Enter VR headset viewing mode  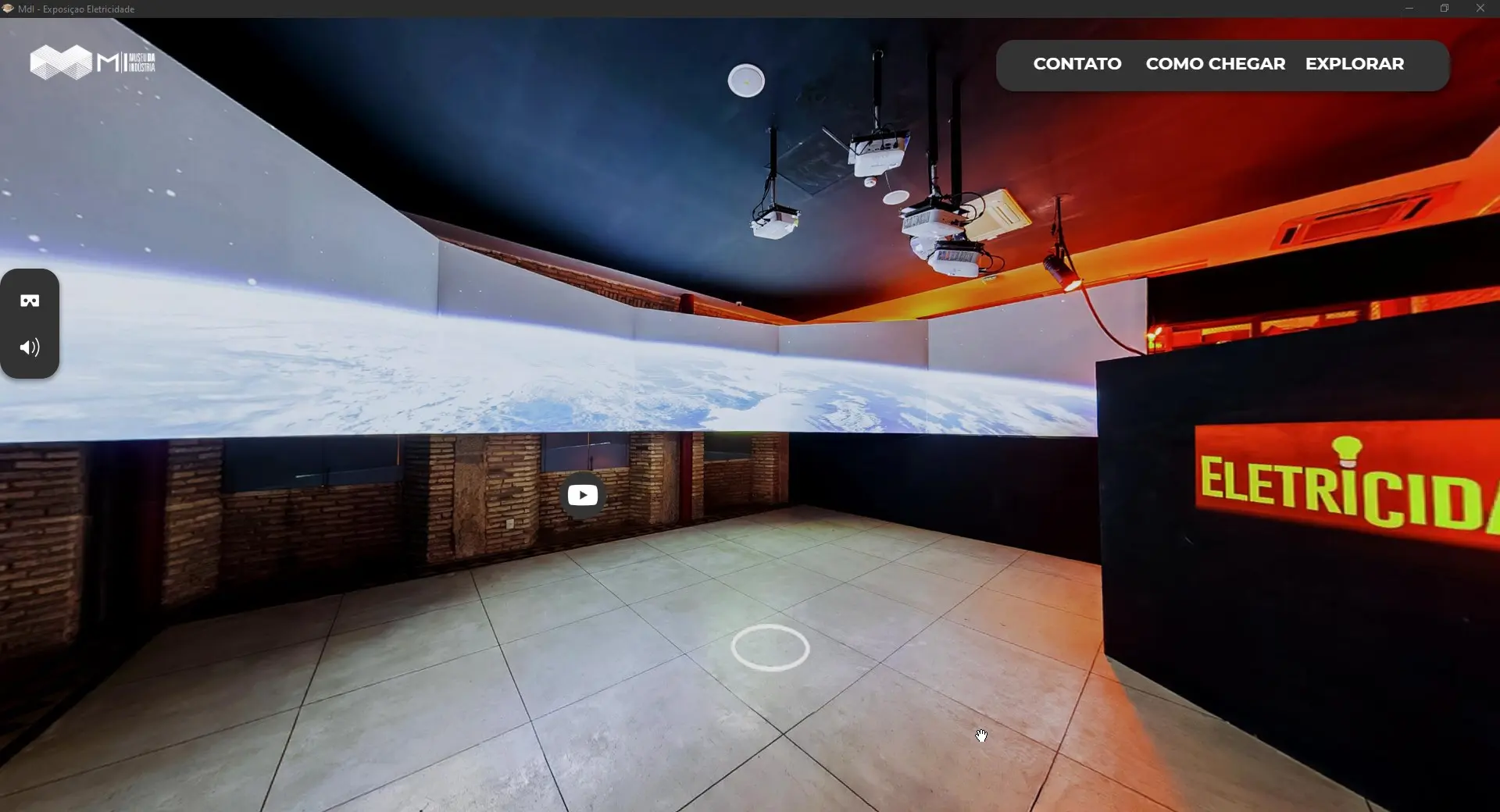pos(30,301)
